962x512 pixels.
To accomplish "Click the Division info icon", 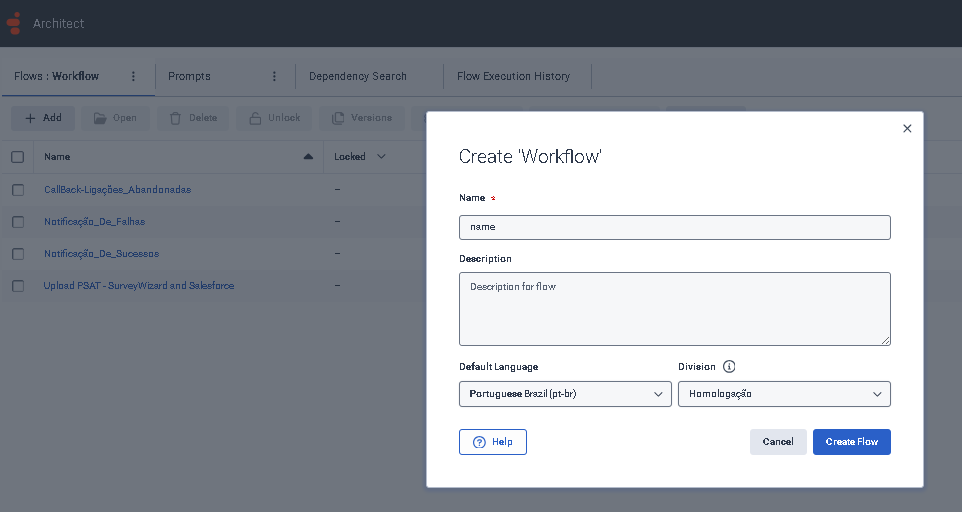I will [x=729, y=367].
